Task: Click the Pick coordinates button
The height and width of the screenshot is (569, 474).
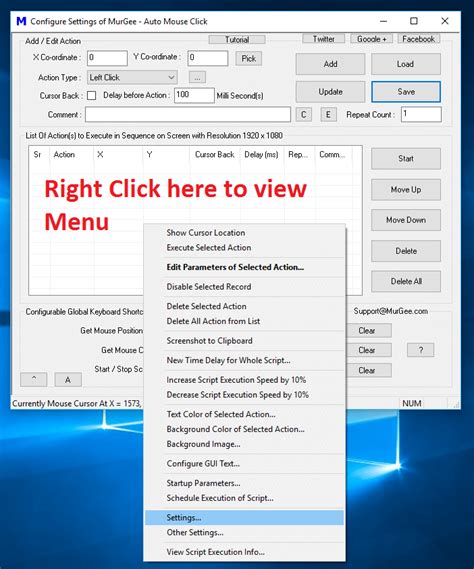Action: pos(249,58)
